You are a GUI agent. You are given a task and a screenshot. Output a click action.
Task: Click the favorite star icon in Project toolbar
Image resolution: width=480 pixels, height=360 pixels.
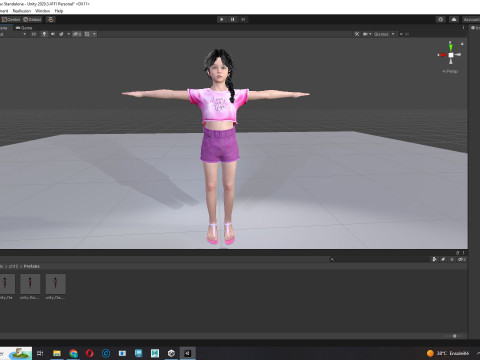(452, 259)
